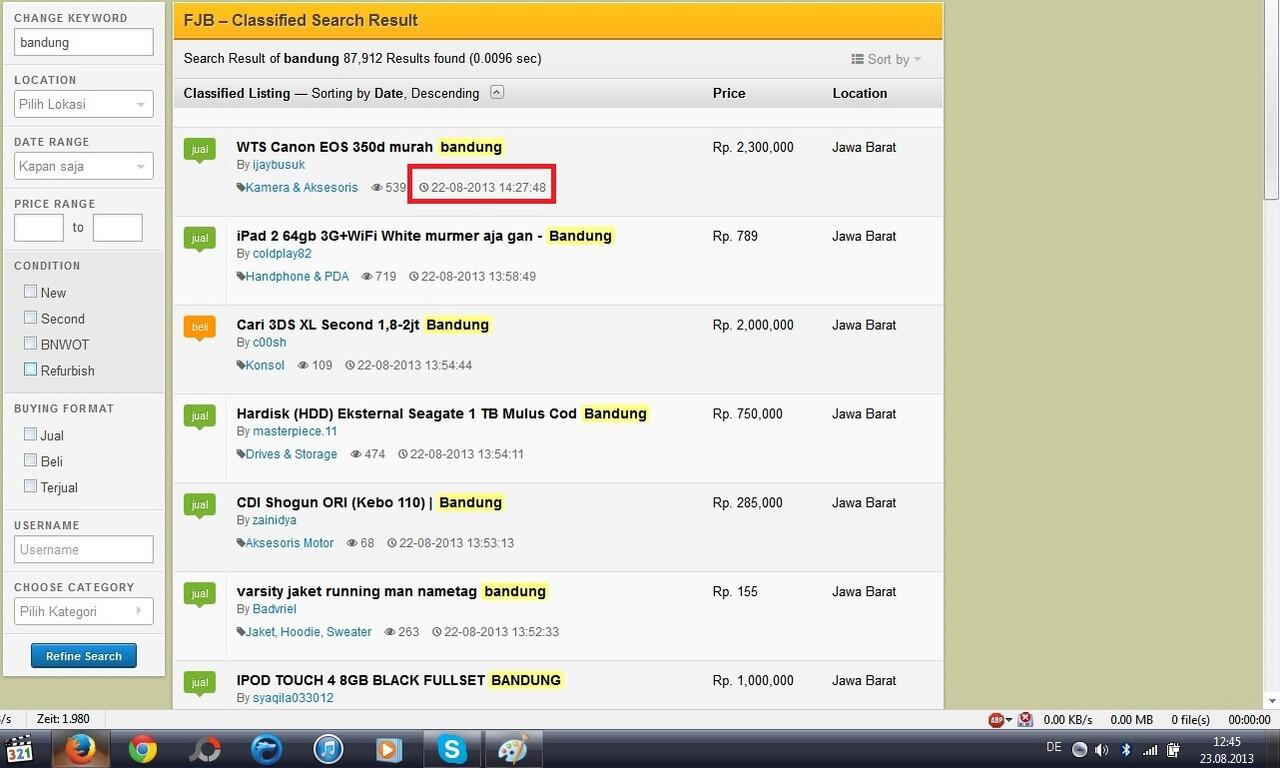Click the mail icon in the browser status bar

1025,719
